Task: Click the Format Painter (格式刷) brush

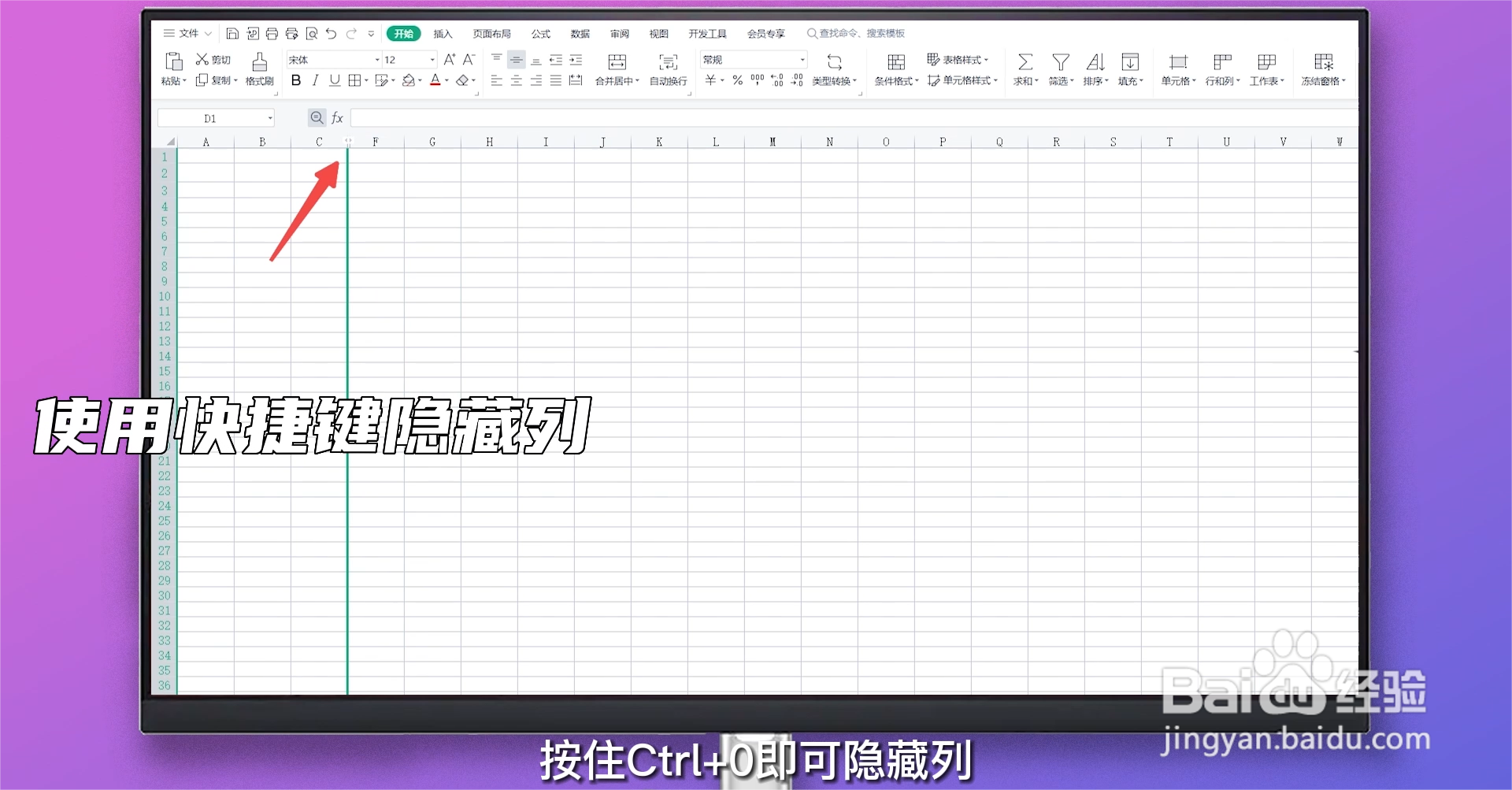Action: (x=259, y=69)
